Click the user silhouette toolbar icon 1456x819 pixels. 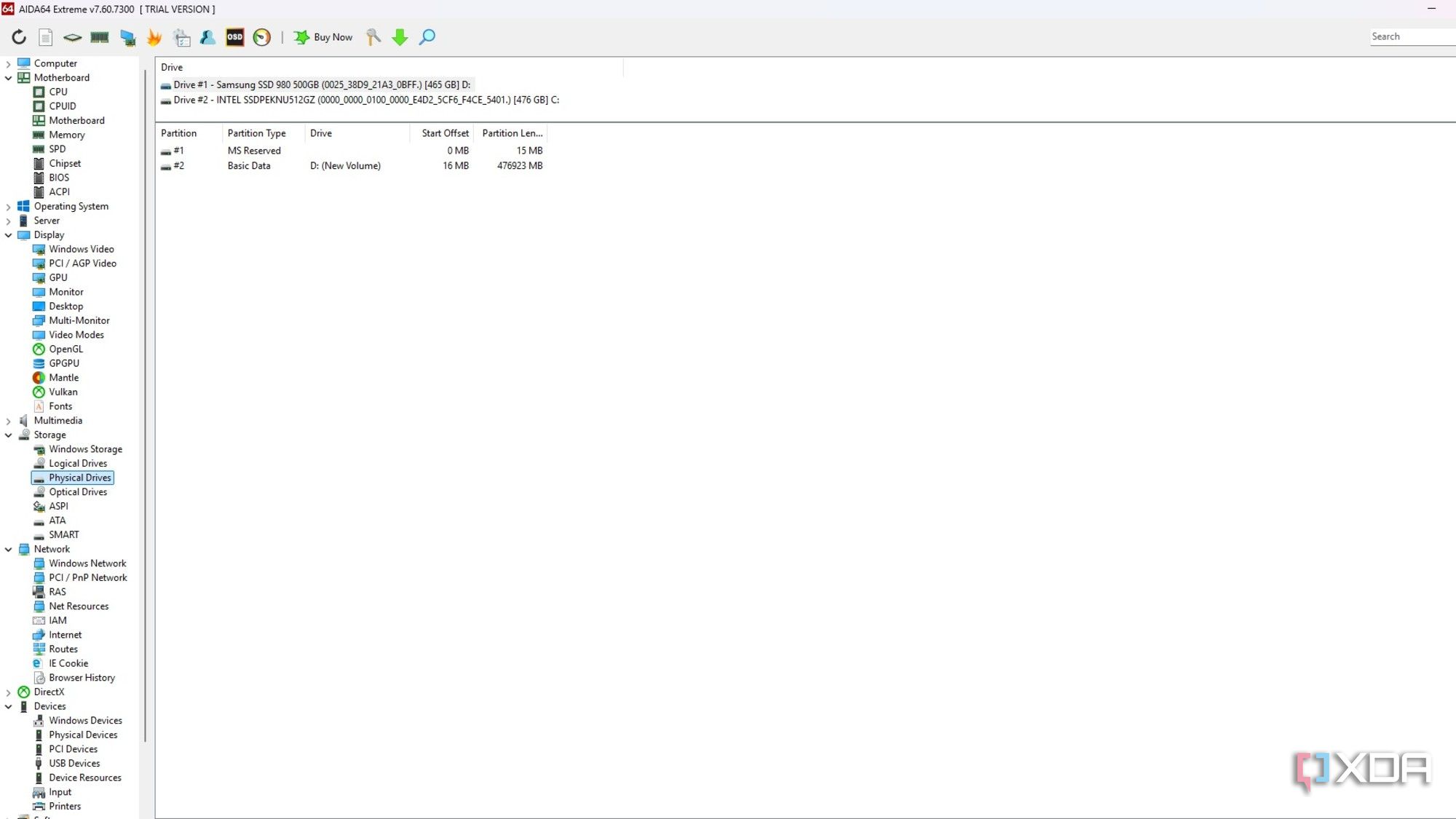(207, 37)
